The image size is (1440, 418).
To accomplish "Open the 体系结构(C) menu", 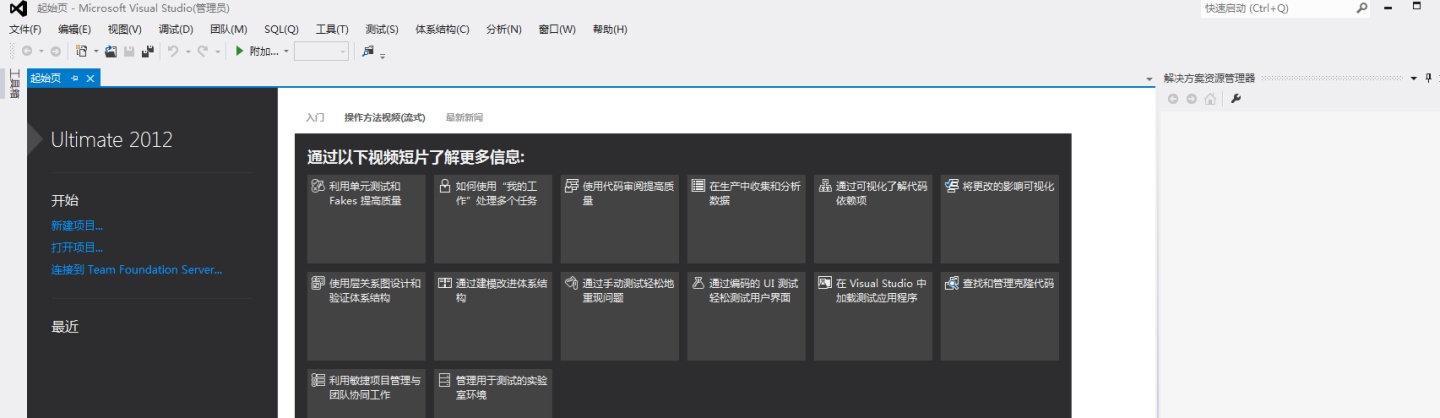I will coord(442,29).
